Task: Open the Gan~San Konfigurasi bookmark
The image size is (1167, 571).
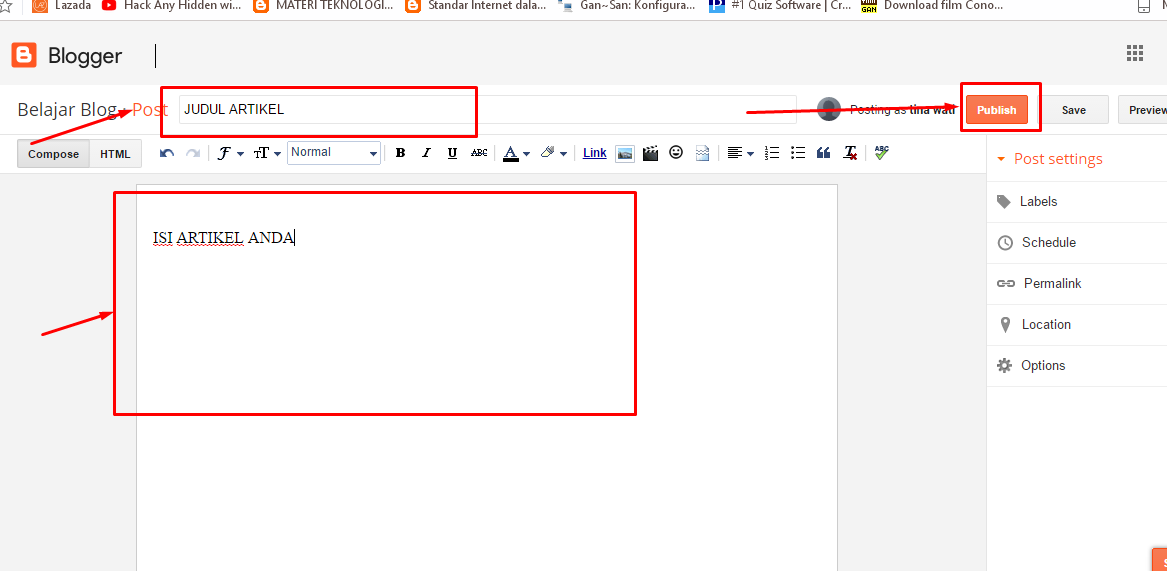Action: pos(627,6)
